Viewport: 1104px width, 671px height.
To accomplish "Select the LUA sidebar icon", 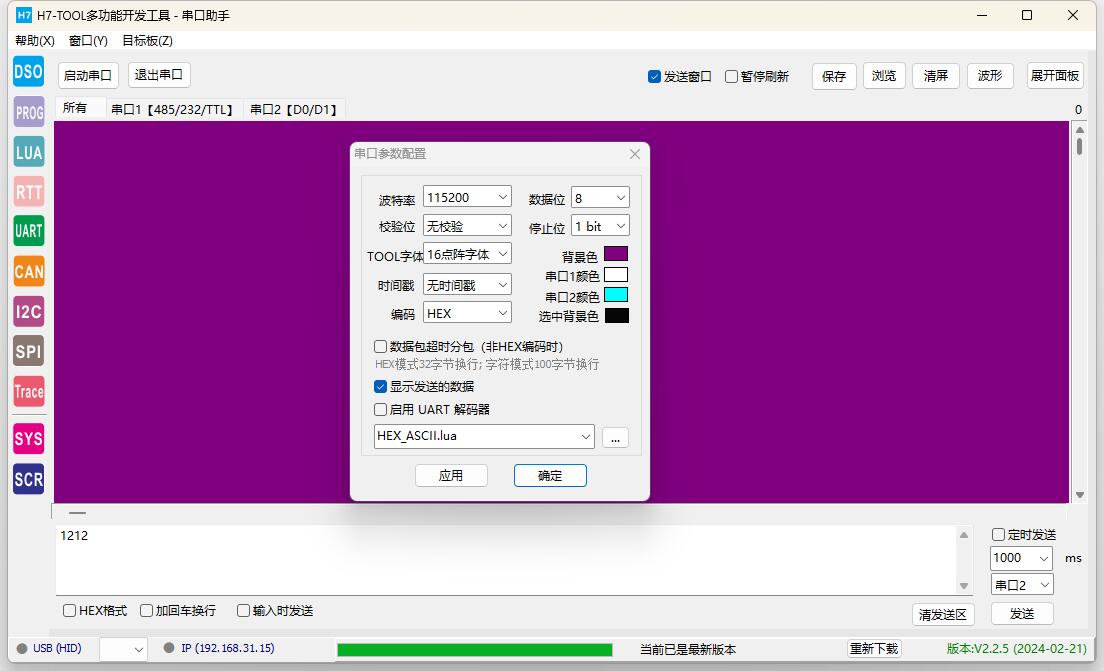I will coord(29,152).
